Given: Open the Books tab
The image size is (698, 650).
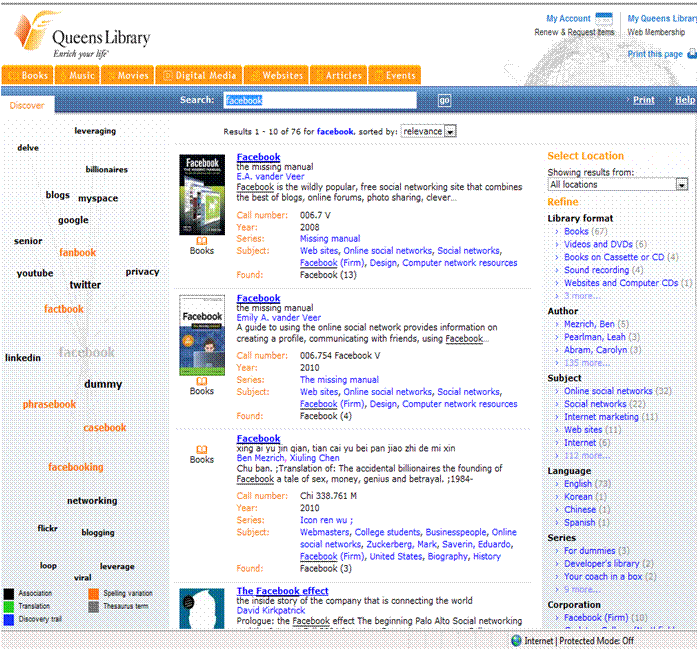Looking at the screenshot, I should (x=28, y=75).
